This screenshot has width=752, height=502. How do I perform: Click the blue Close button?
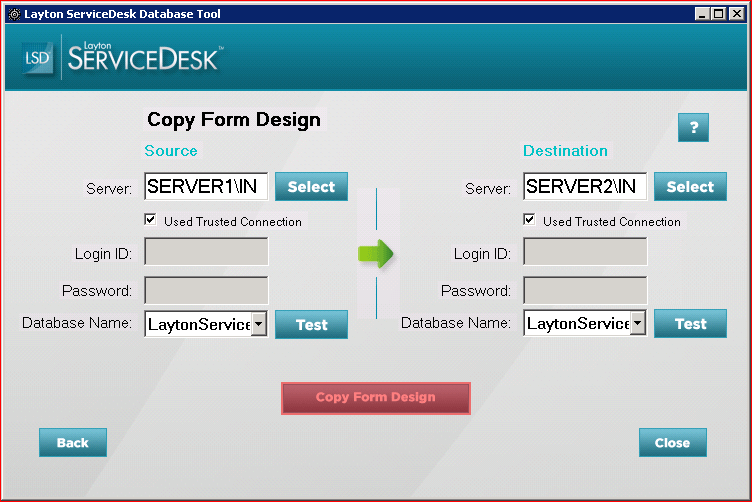(672, 443)
